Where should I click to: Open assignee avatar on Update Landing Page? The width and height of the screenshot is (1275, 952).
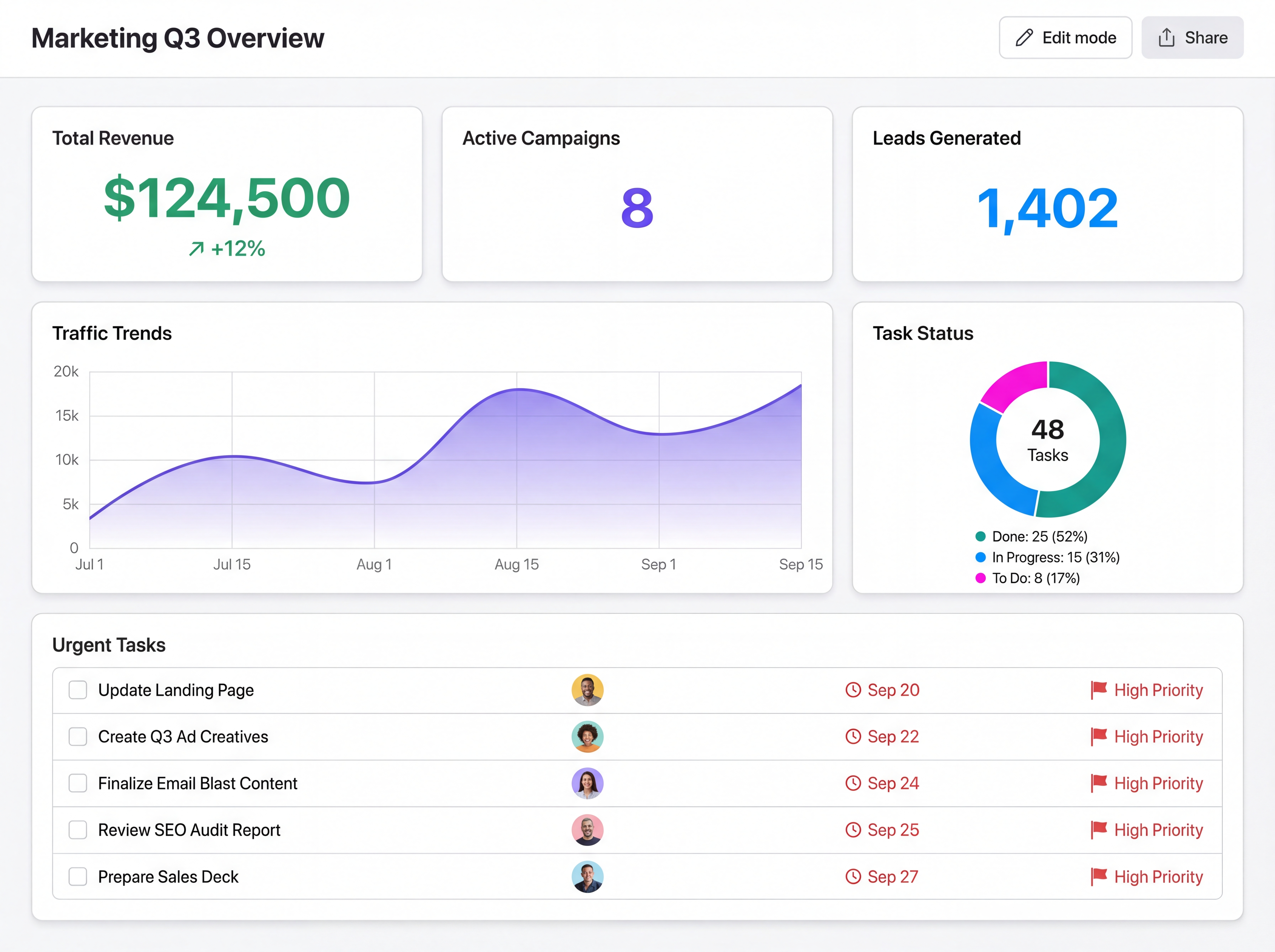click(x=587, y=690)
